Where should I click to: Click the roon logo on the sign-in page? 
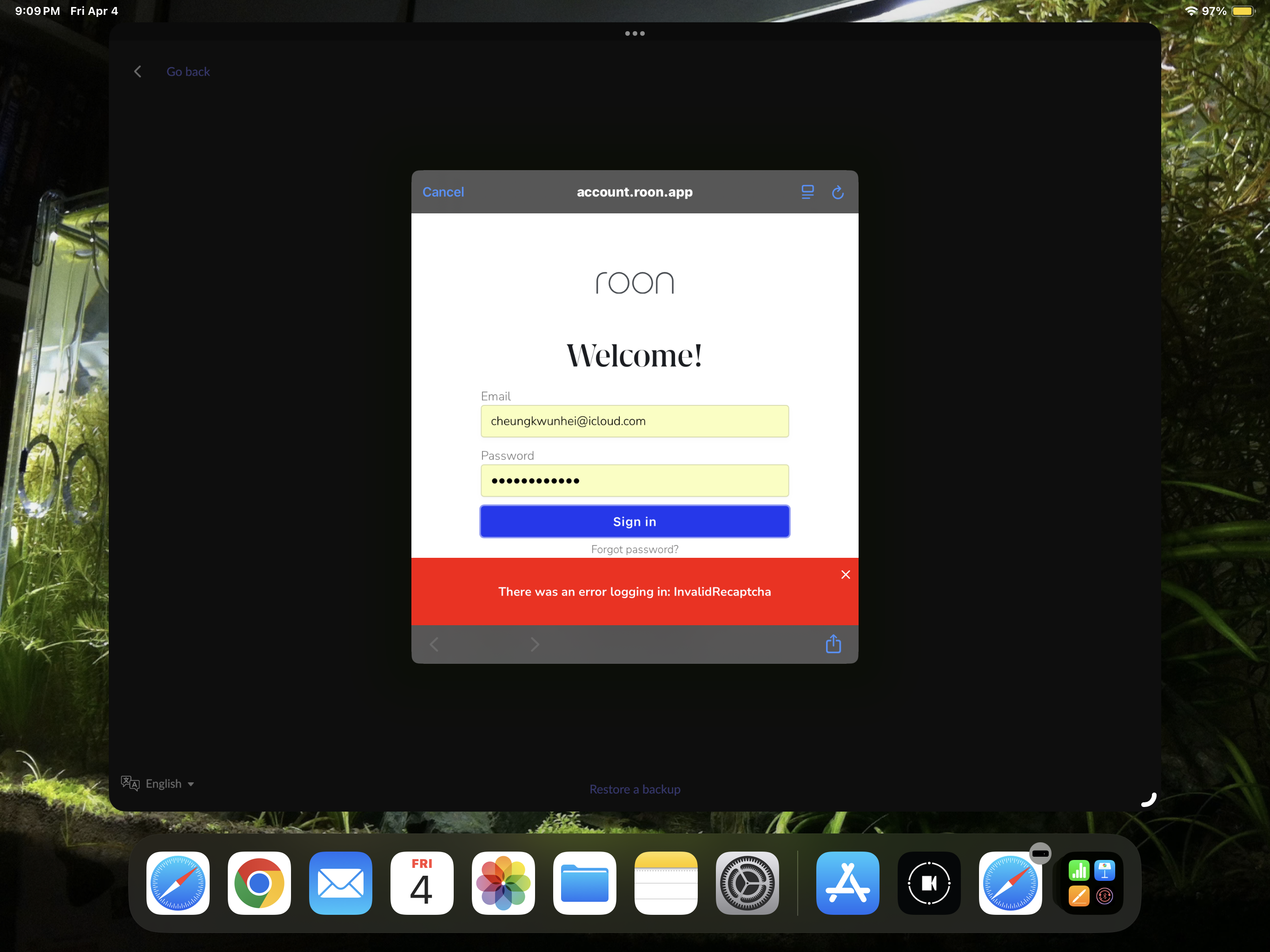[635, 283]
